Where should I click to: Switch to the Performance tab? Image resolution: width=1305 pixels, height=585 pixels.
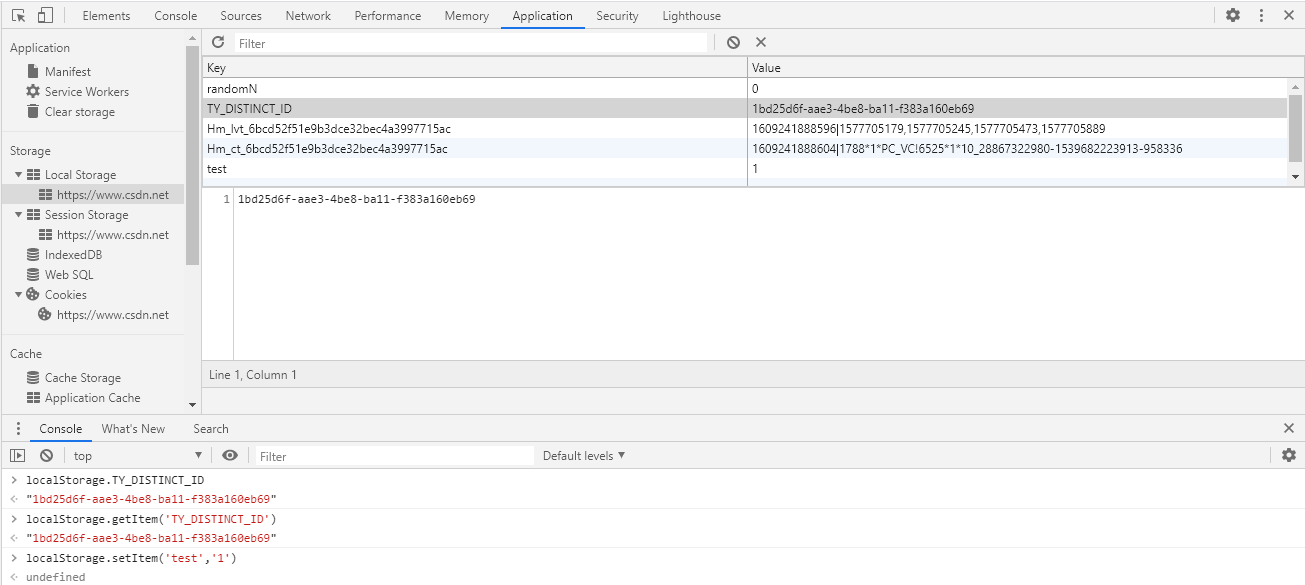pos(388,16)
